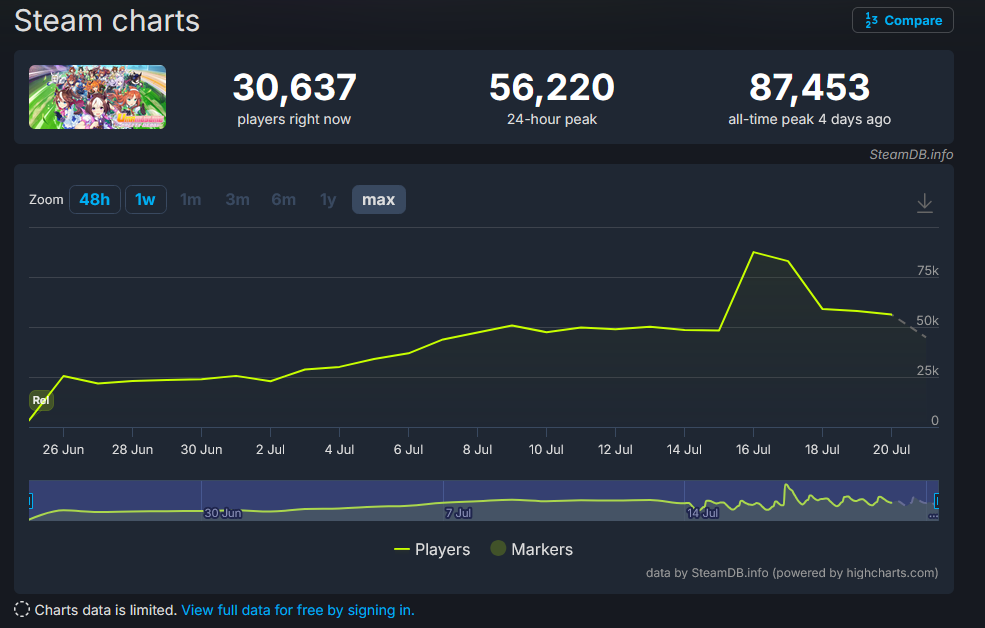Select the 3m zoom option
Screen dimensions: 985x628
coord(237,200)
